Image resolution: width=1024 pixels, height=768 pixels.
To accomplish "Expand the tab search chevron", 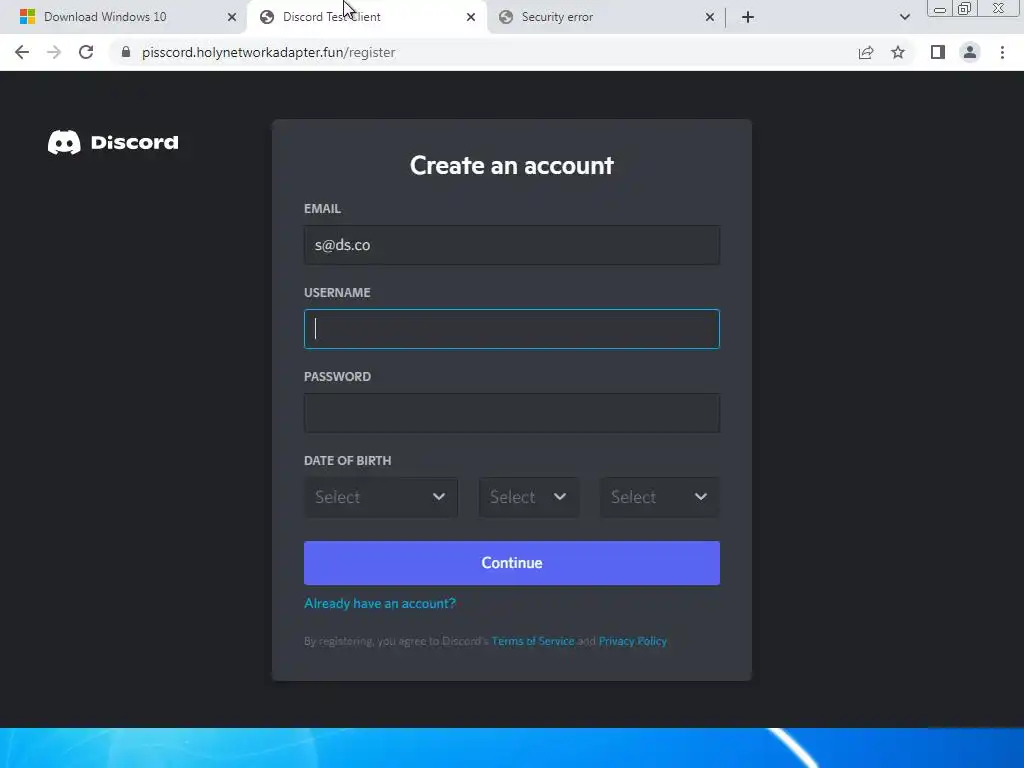I will tap(904, 17).
